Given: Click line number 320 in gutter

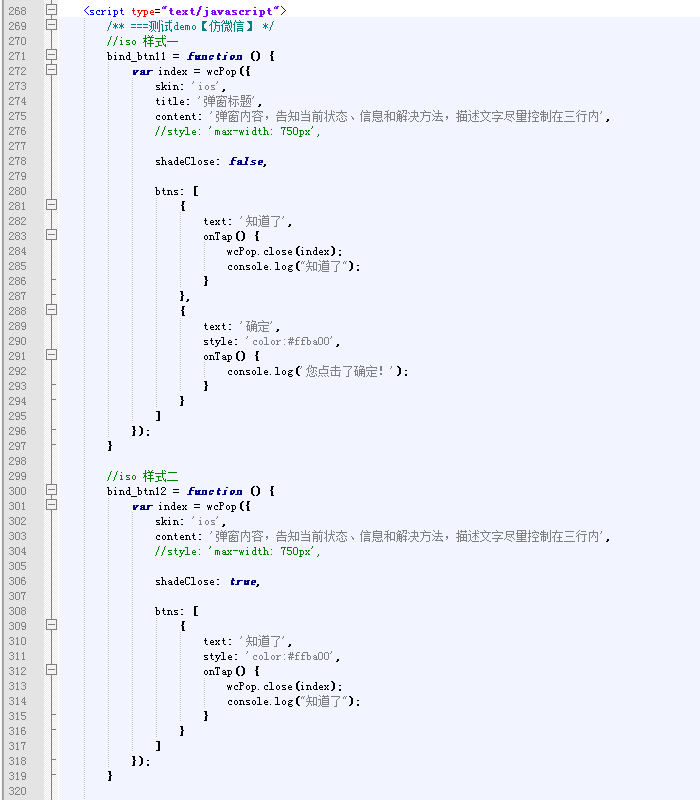Looking at the screenshot, I should [x=17, y=791].
